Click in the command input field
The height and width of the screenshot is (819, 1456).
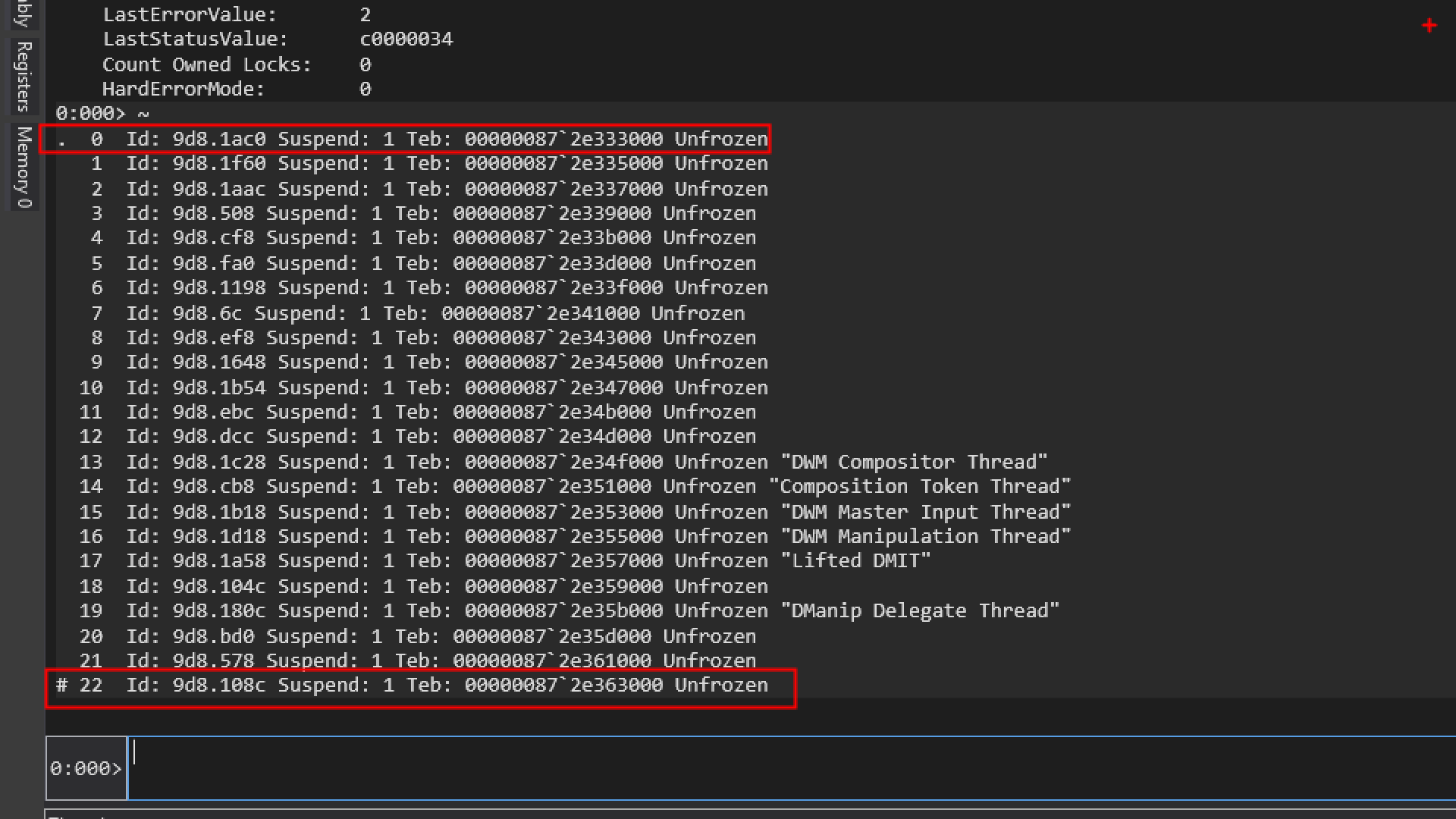789,767
